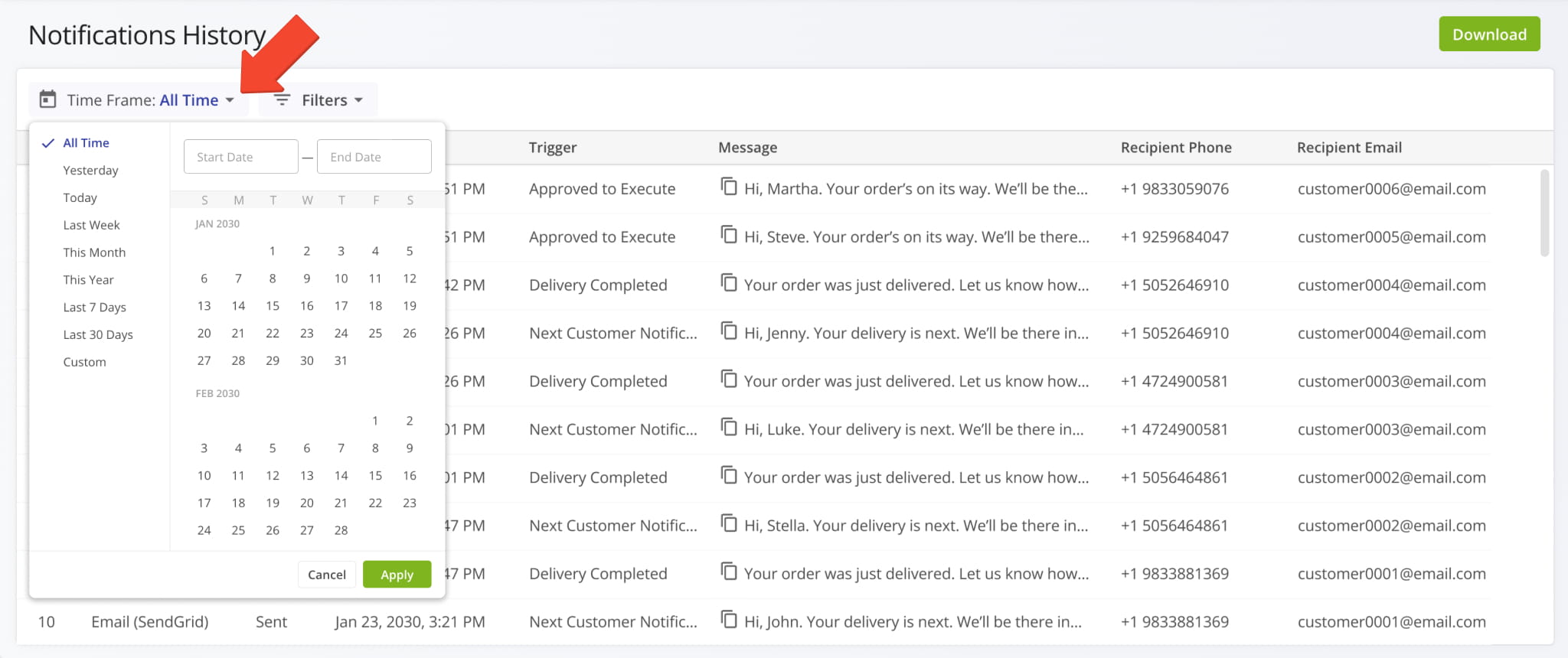Pick the Last 30 Days option
Image resolution: width=1568 pixels, height=658 pixels.
click(98, 335)
